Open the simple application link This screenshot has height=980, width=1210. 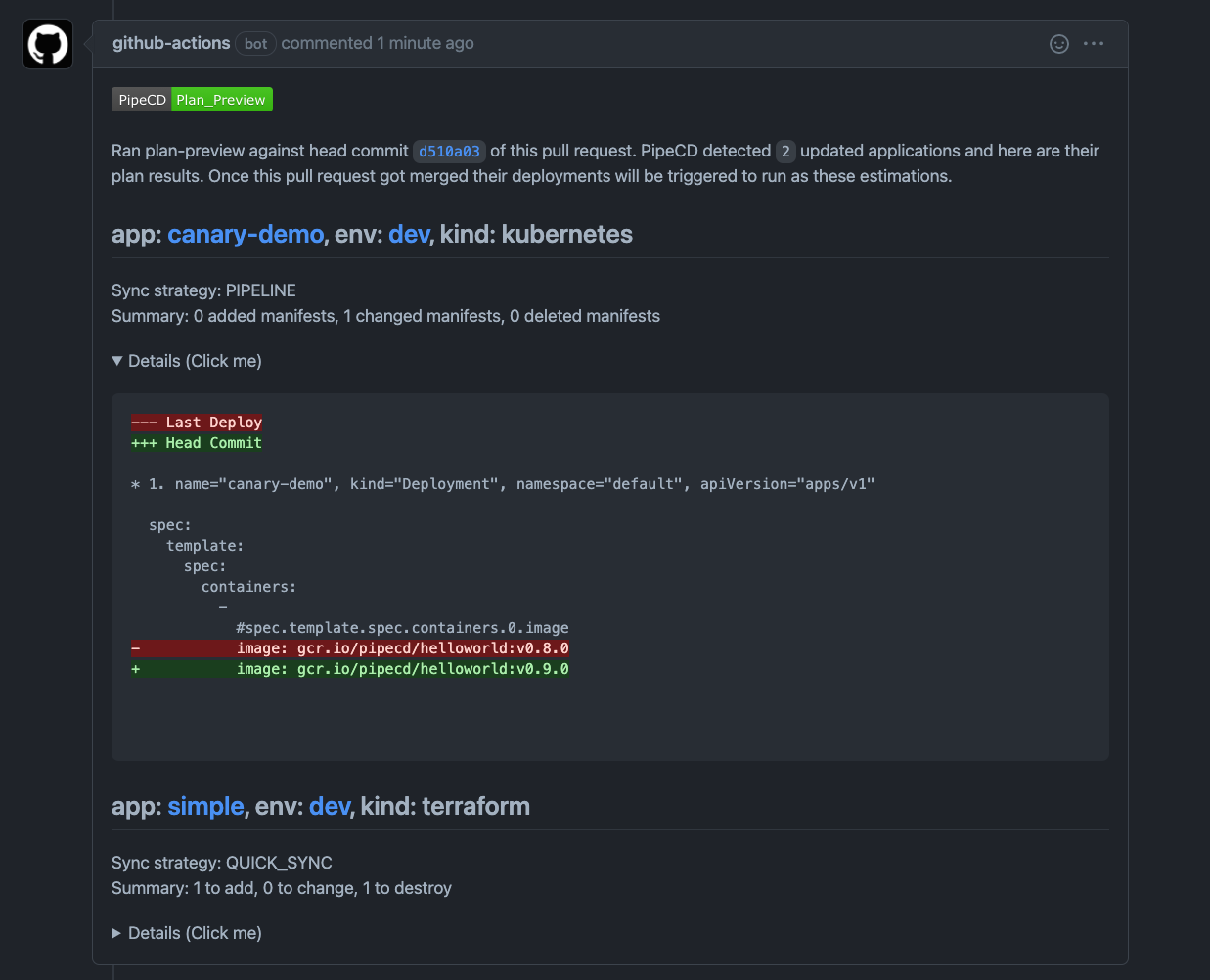pos(205,807)
